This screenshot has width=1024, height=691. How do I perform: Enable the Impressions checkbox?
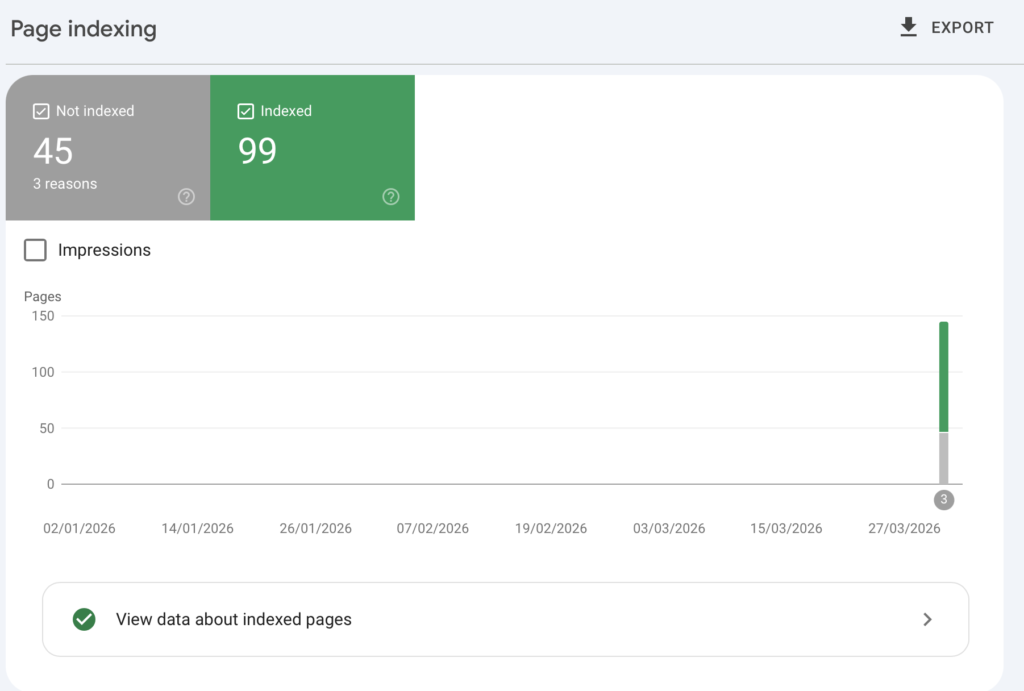(x=35, y=249)
